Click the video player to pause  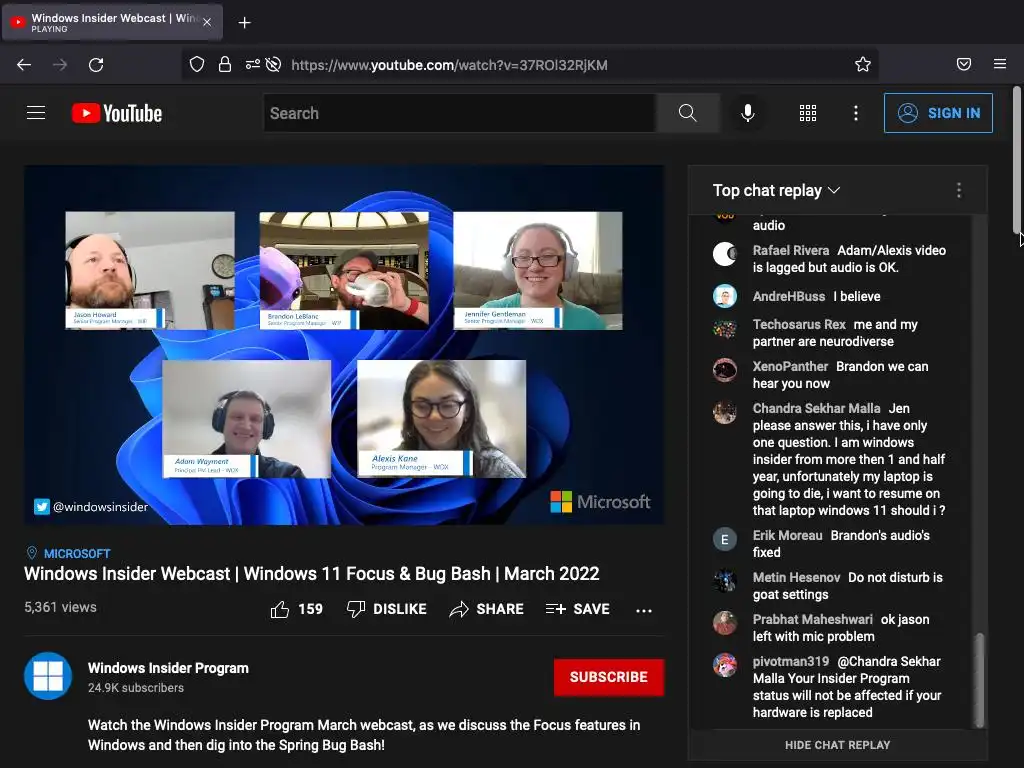tap(344, 345)
